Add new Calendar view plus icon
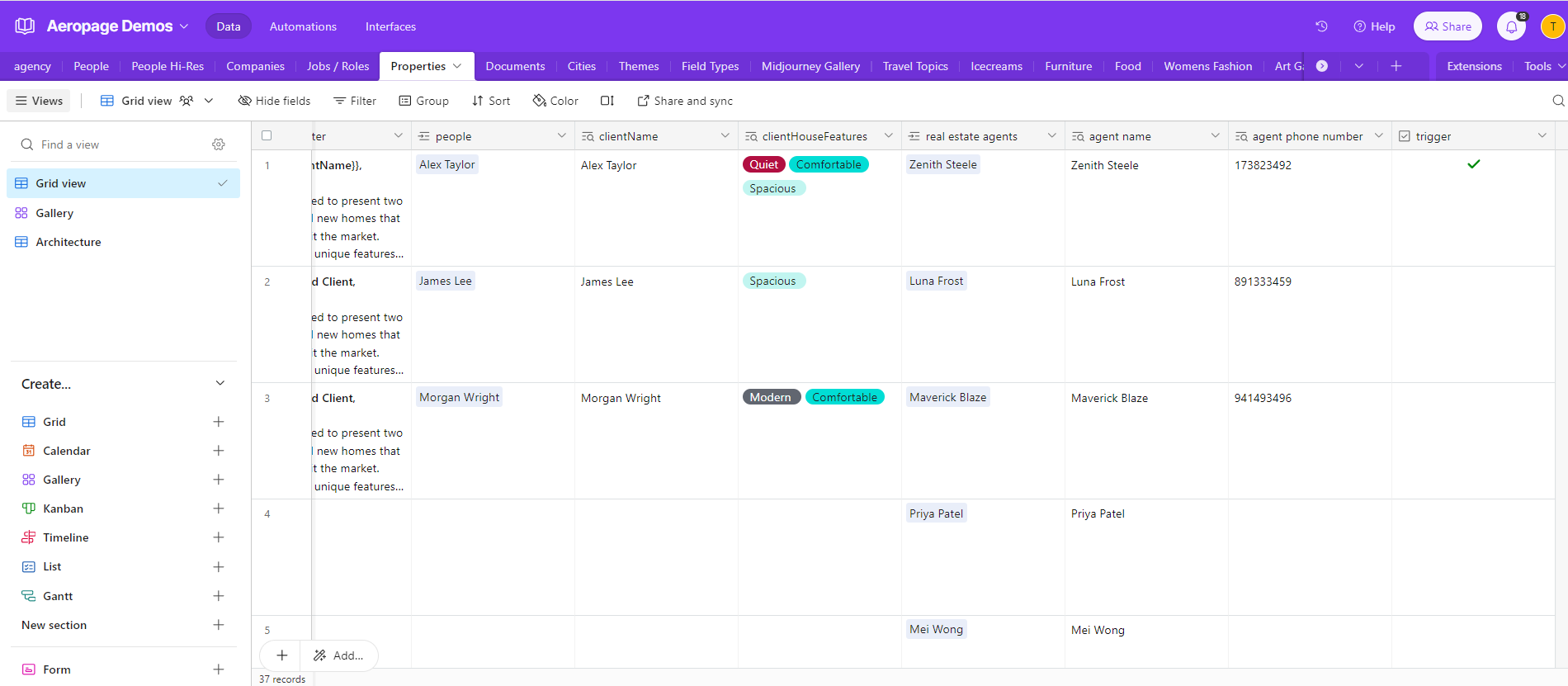This screenshot has height=686, width=1568. coord(219,451)
